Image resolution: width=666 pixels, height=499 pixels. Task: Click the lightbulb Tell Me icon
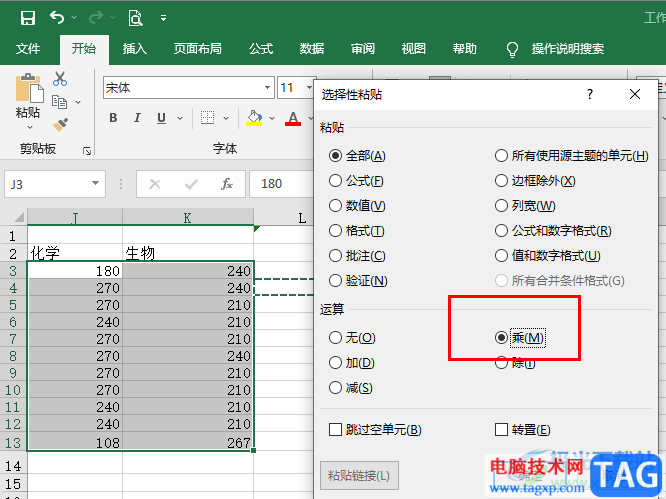(x=513, y=49)
